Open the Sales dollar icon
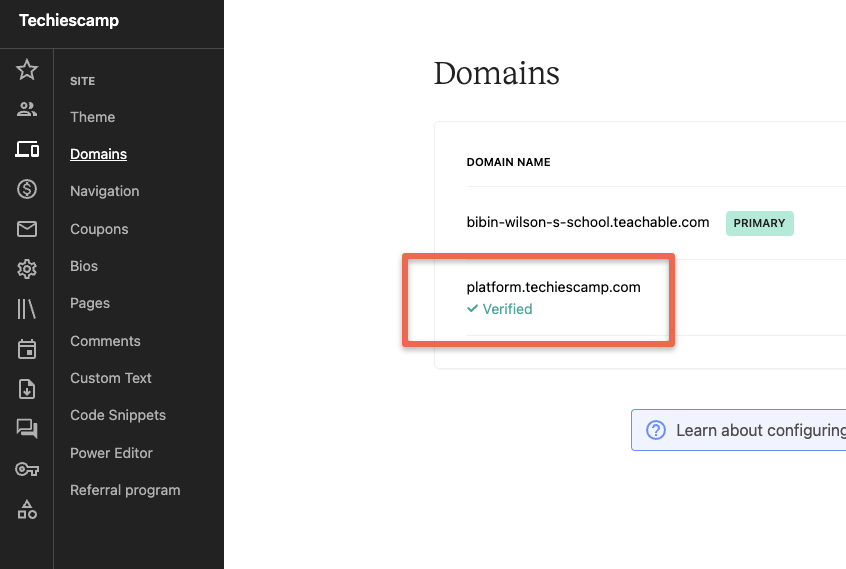This screenshot has width=846, height=569. tap(26, 189)
